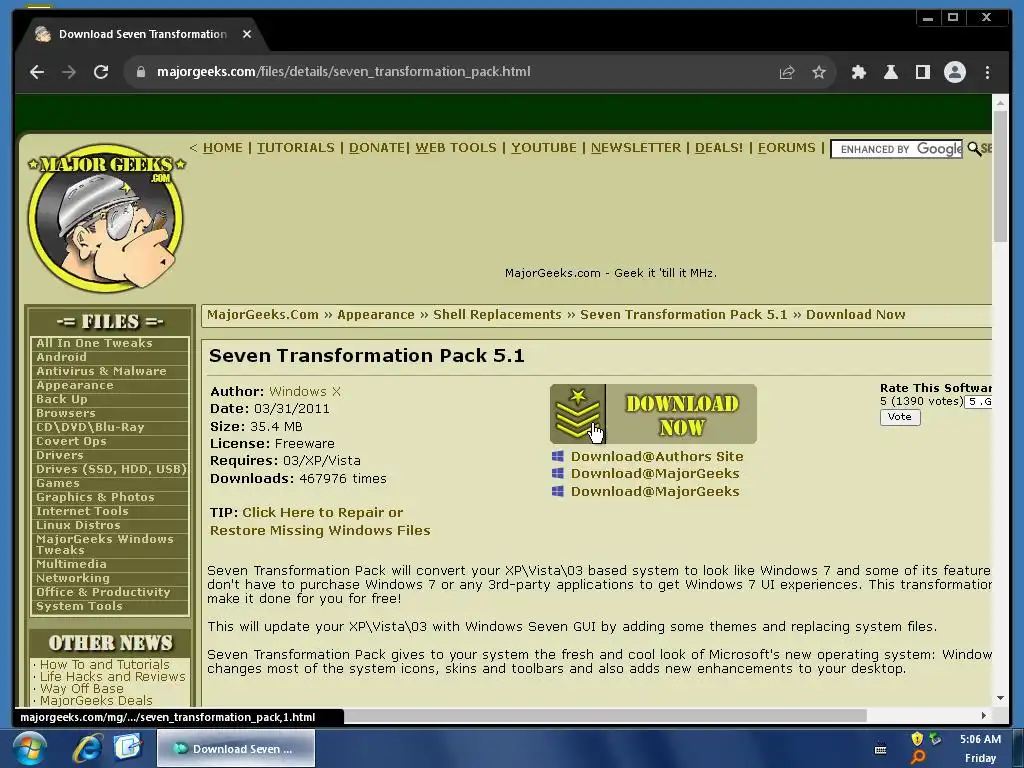Click Appearance in the breadcrumb
The image size is (1024, 768).
pyautogui.click(x=376, y=315)
